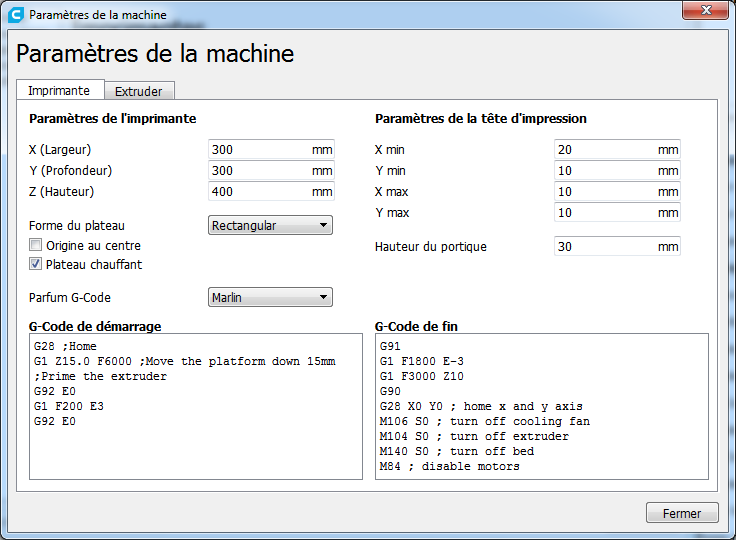Click the 'M106 S0 ; turn off cooling fan' line

[485, 421]
